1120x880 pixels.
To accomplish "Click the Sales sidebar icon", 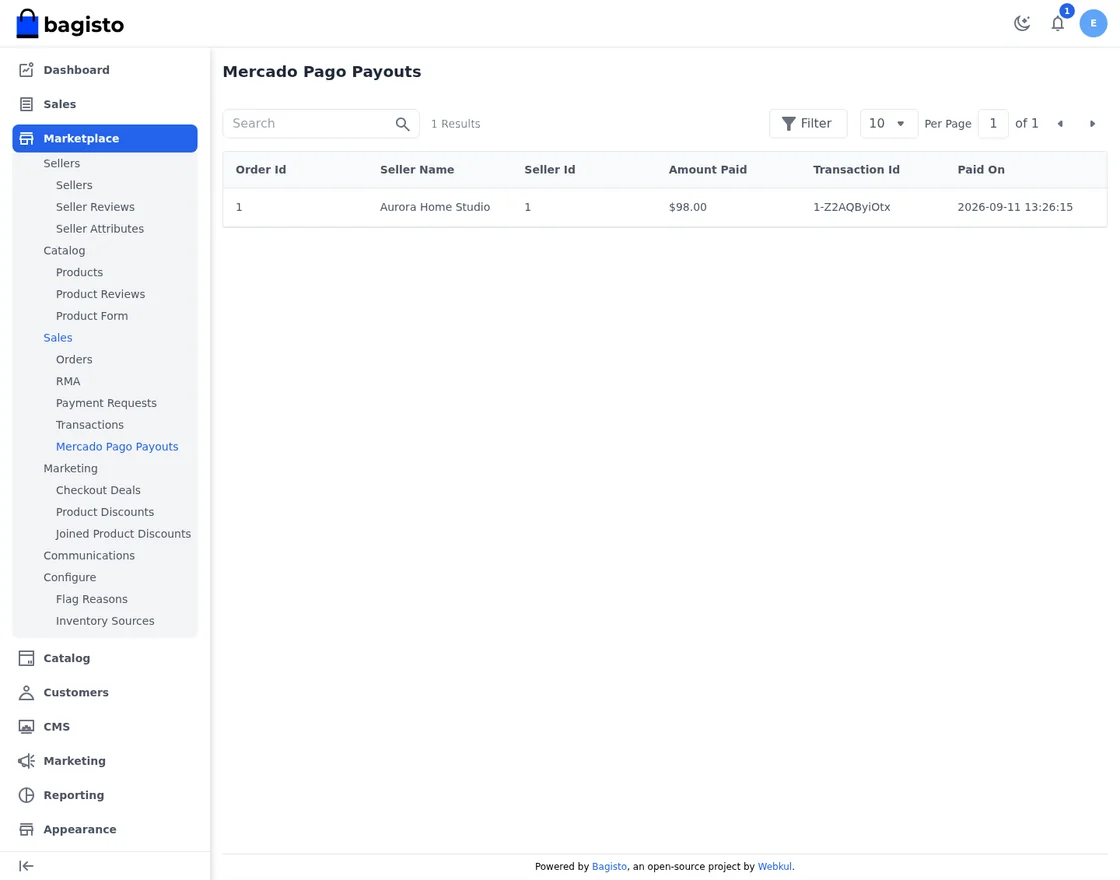I will pyautogui.click(x=26, y=104).
